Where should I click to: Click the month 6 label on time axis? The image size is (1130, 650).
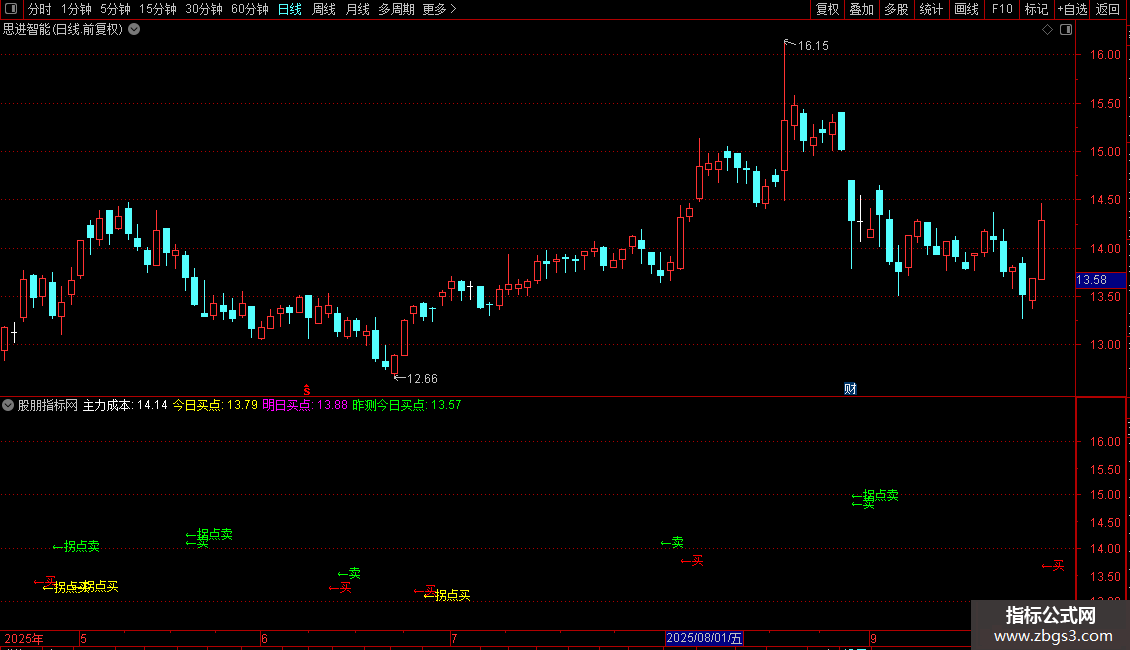tap(264, 638)
